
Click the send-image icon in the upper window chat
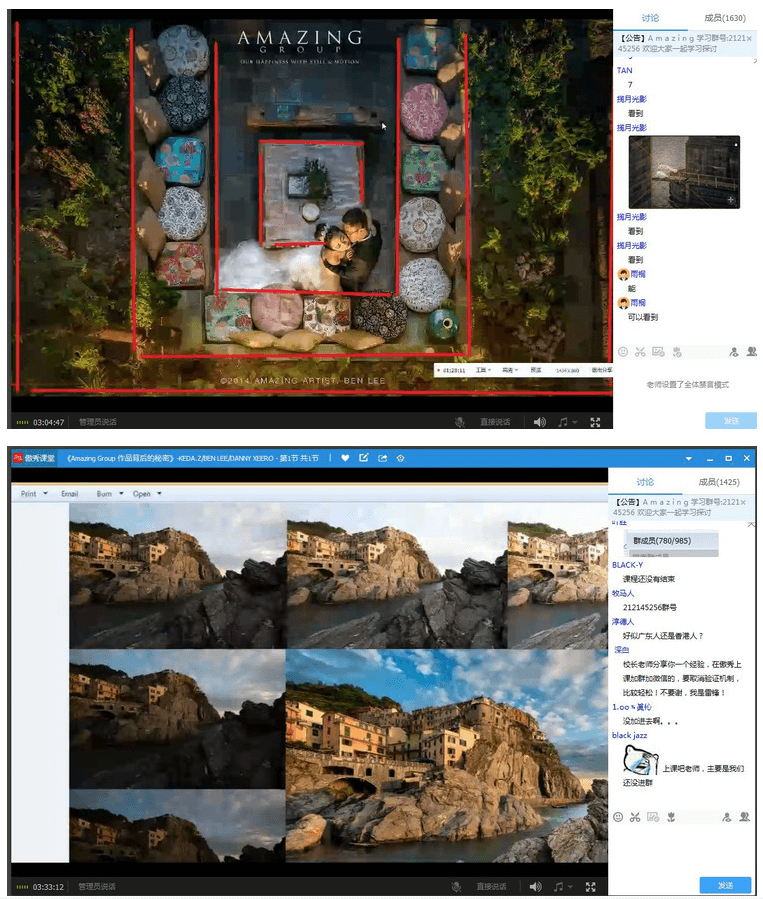(x=658, y=352)
